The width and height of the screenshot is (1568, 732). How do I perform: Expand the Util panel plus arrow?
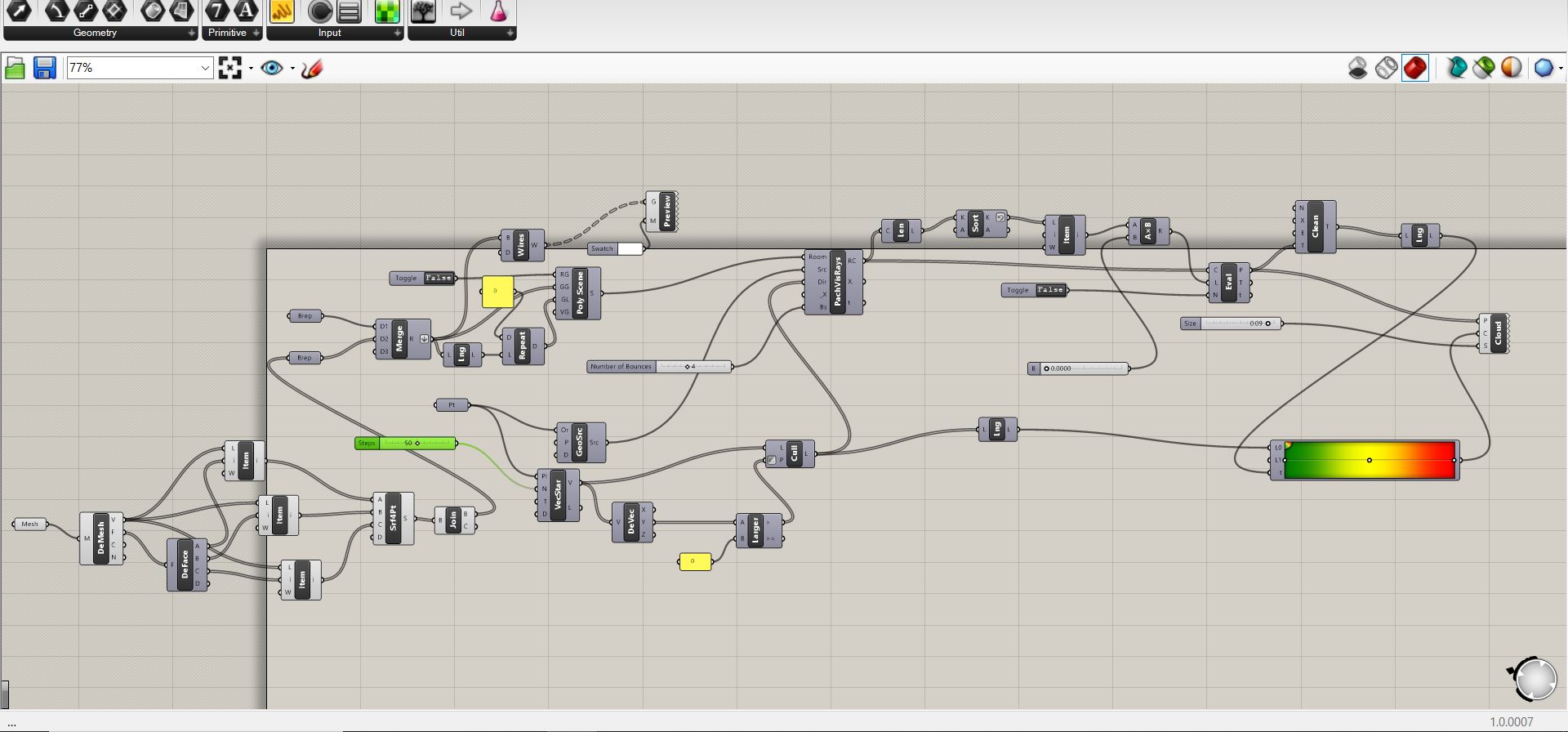pos(510,33)
